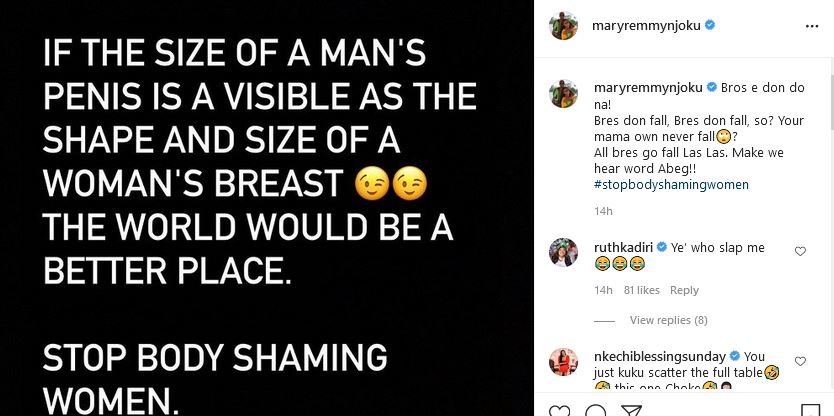Expand View replies (8)
This screenshot has width=834, height=416.
668,320
